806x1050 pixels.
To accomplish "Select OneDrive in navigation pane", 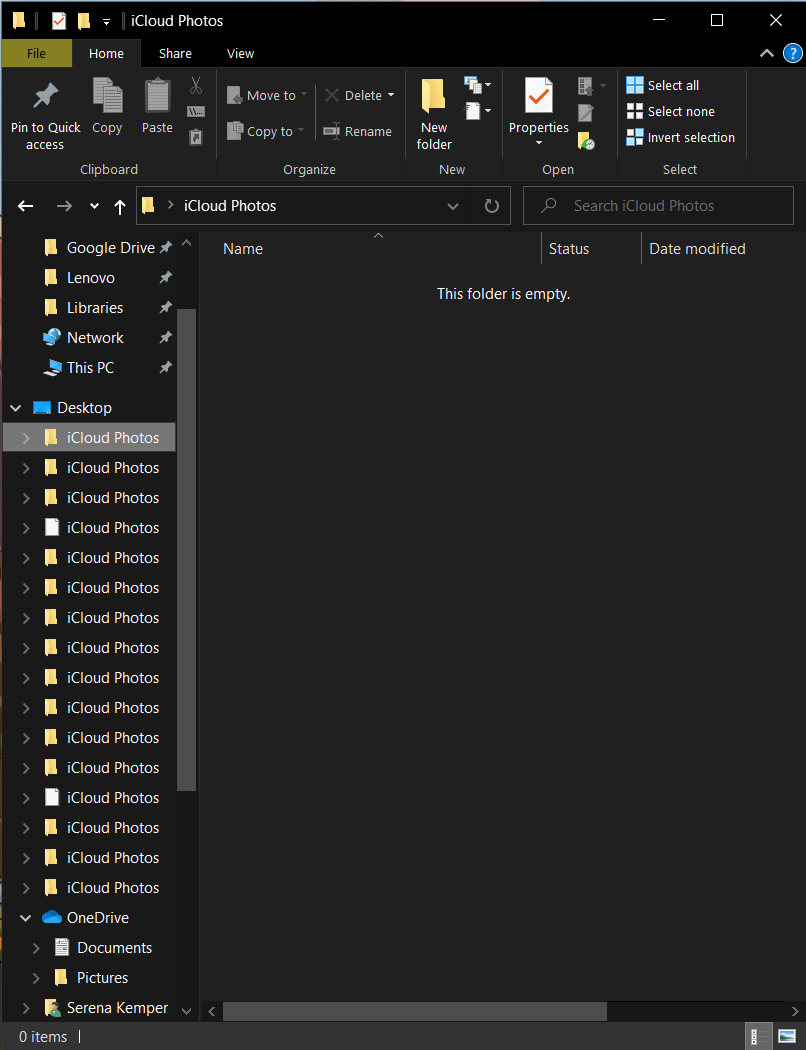I will (98, 918).
